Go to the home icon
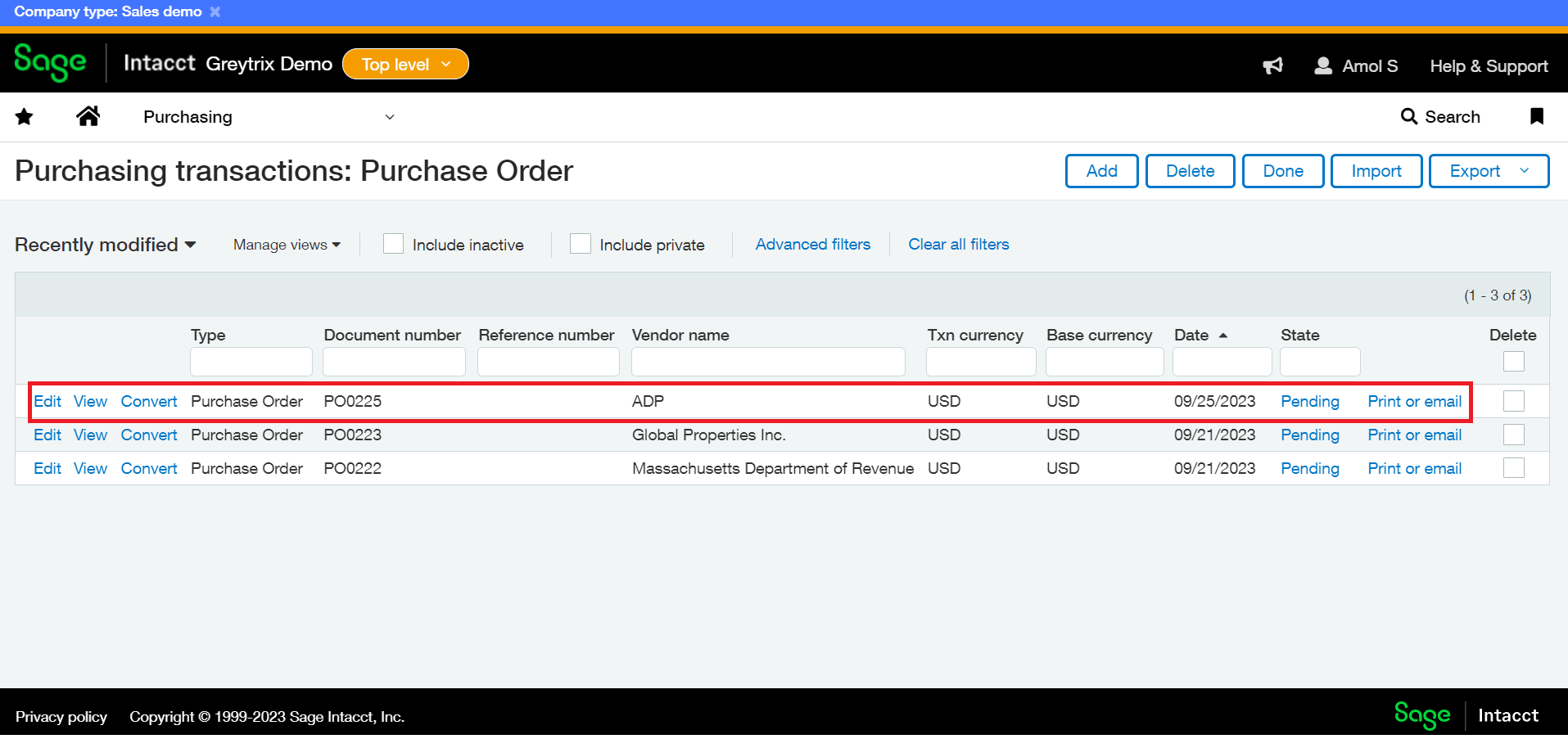 (x=88, y=116)
